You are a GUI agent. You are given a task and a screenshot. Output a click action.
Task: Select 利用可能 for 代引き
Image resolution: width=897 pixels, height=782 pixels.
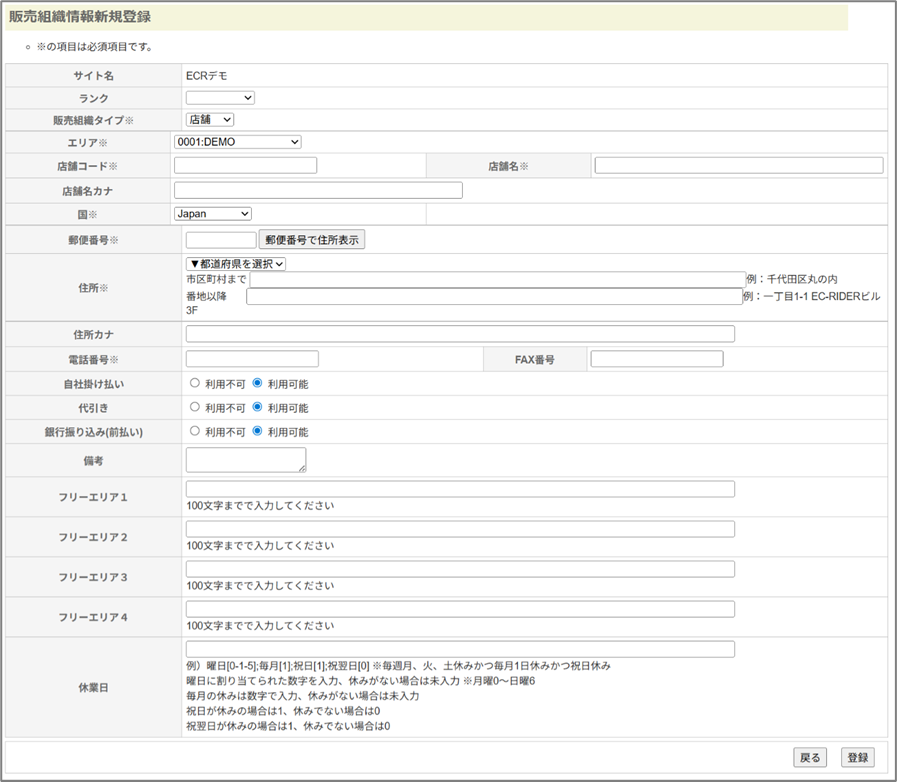[x=257, y=408]
